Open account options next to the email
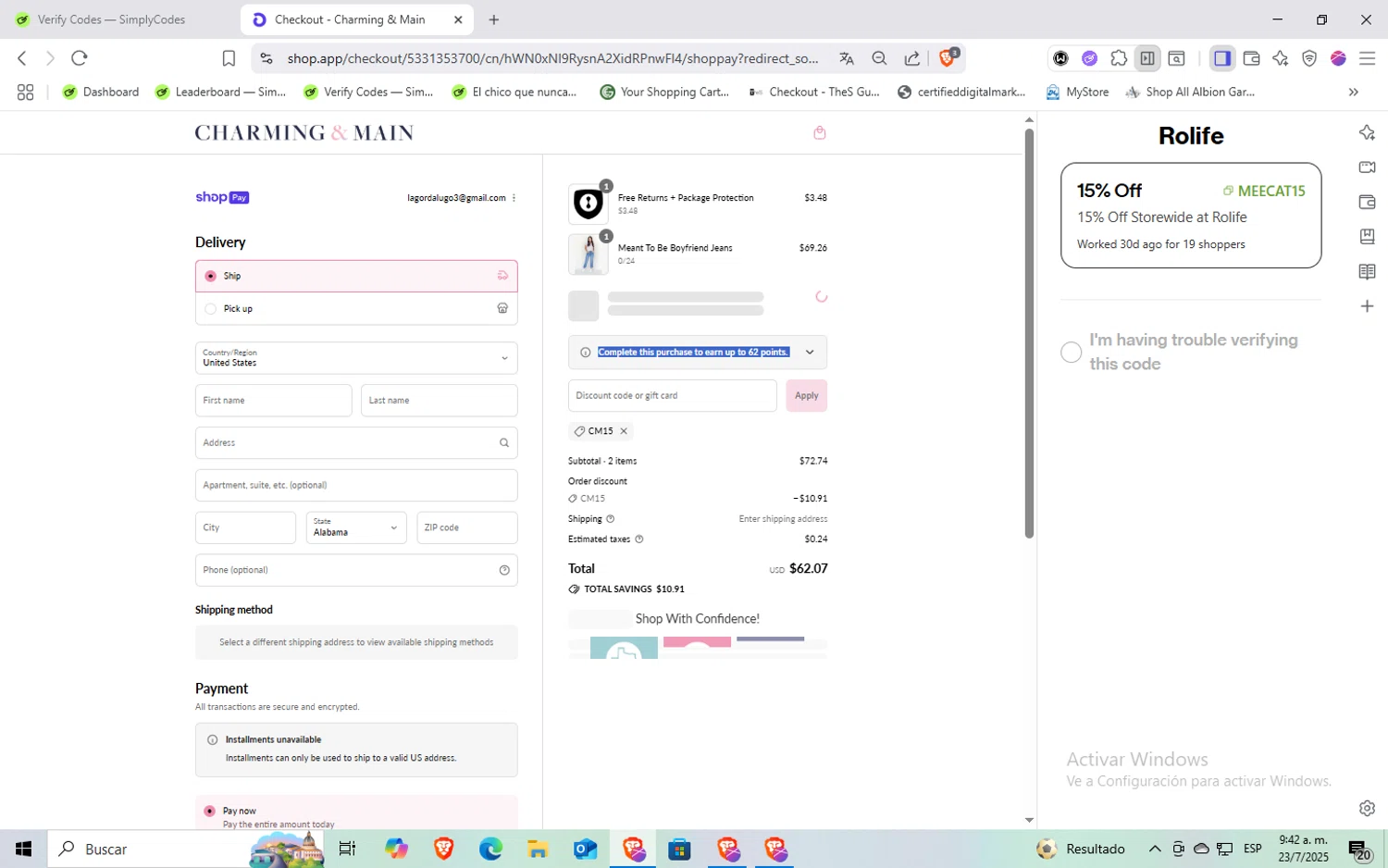Screen dimensions: 1388x868 click(514, 198)
